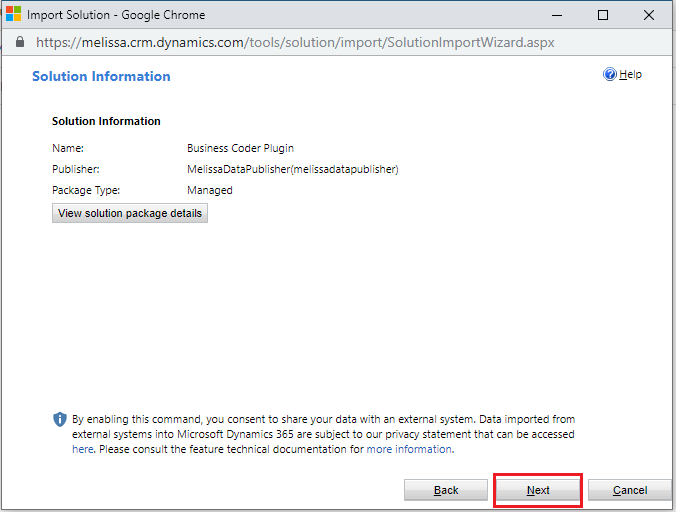The width and height of the screenshot is (676, 512).
Task: Click the blue Help question mark icon
Action: [610, 75]
